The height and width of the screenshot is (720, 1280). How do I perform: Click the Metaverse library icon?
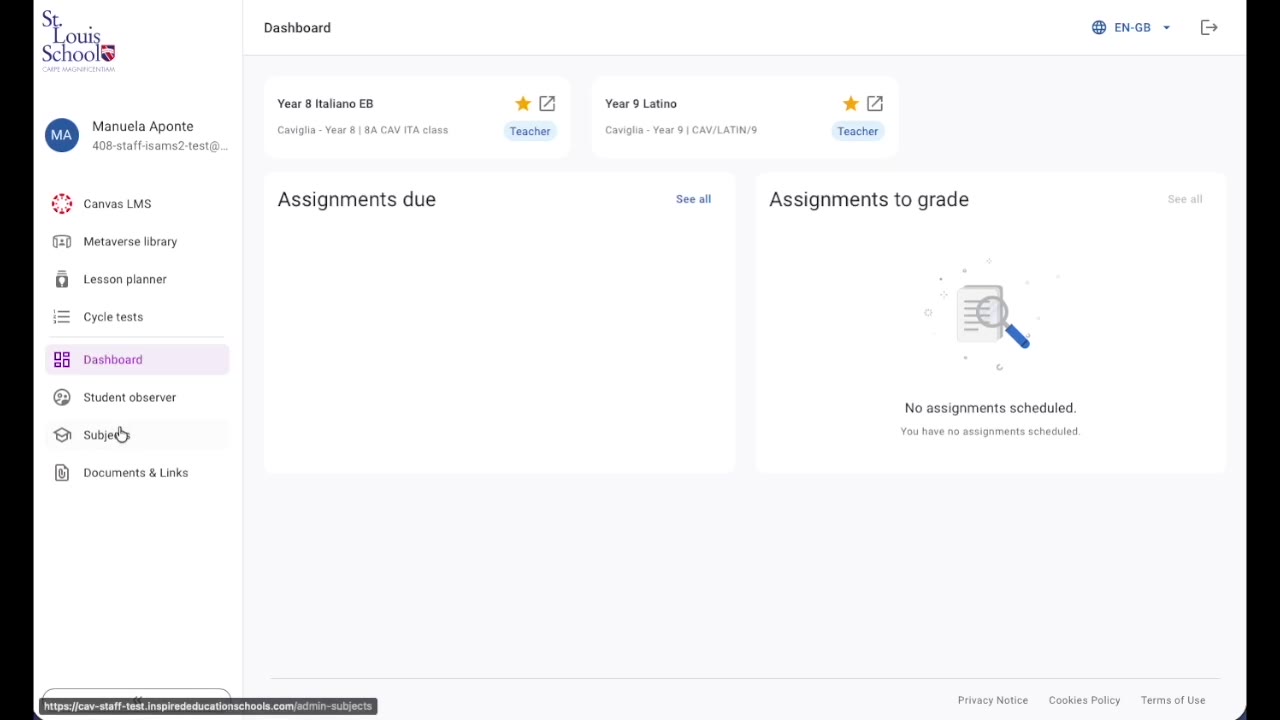tap(62, 242)
